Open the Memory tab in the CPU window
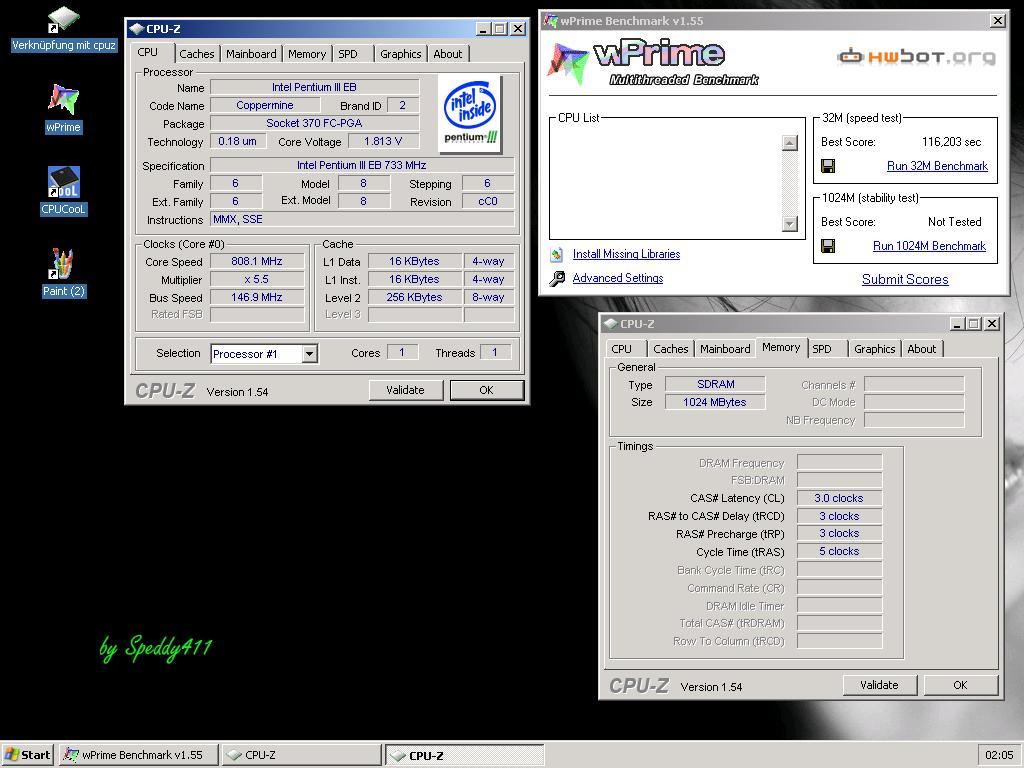The height and width of the screenshot is (768, 1024). click(x=307, y=54)
